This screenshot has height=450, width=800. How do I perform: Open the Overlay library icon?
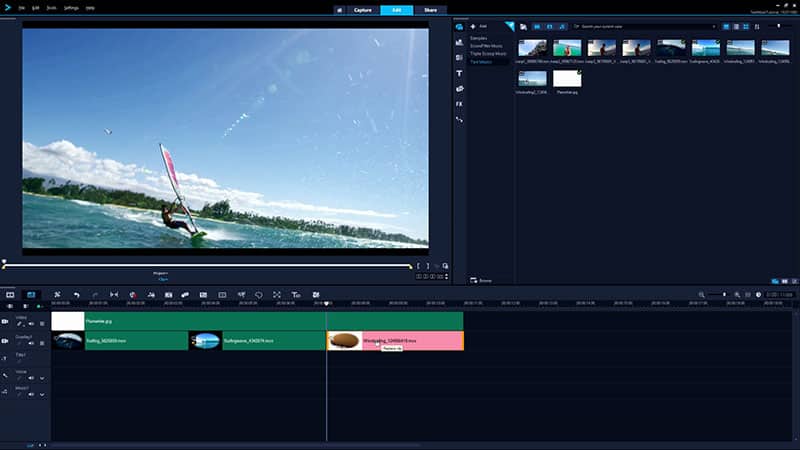pyautogui.click(x=459, y=89)
